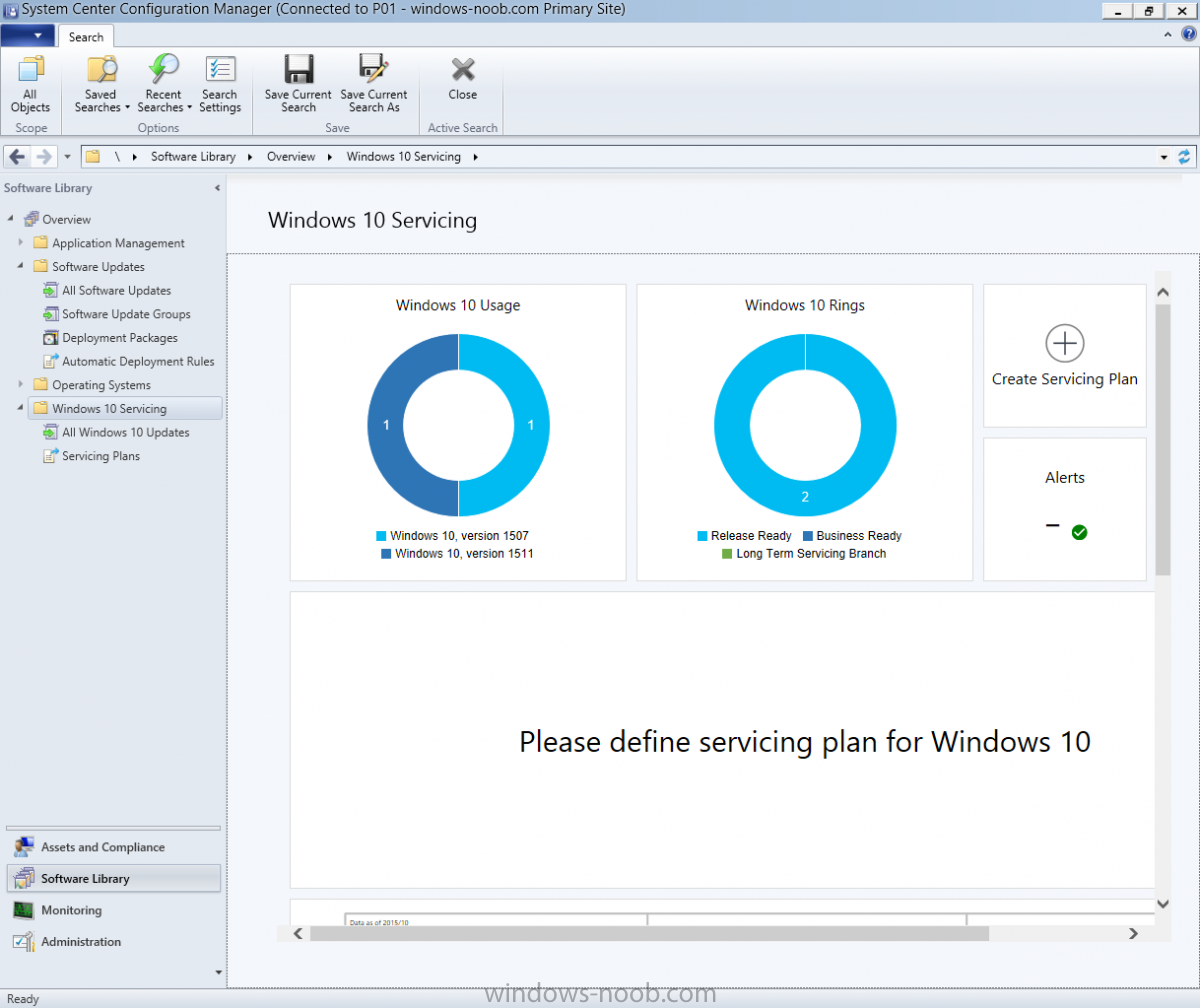The width and height of the screenshot is (1200, 1008).
Task: Click the Configuration Manager title bar icon
Action: 10,10
